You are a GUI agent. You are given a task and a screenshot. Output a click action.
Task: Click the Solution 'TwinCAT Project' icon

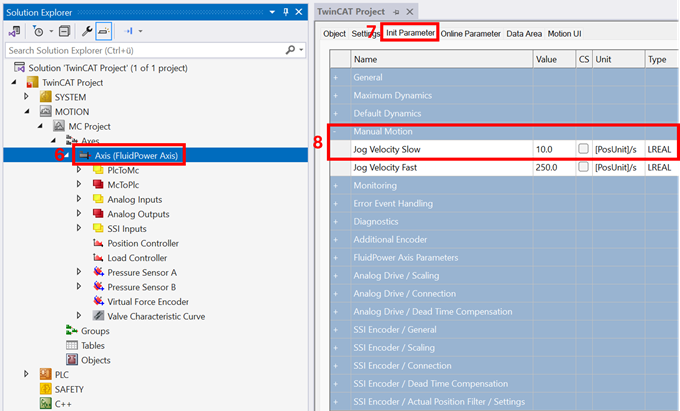pos(20,68)
